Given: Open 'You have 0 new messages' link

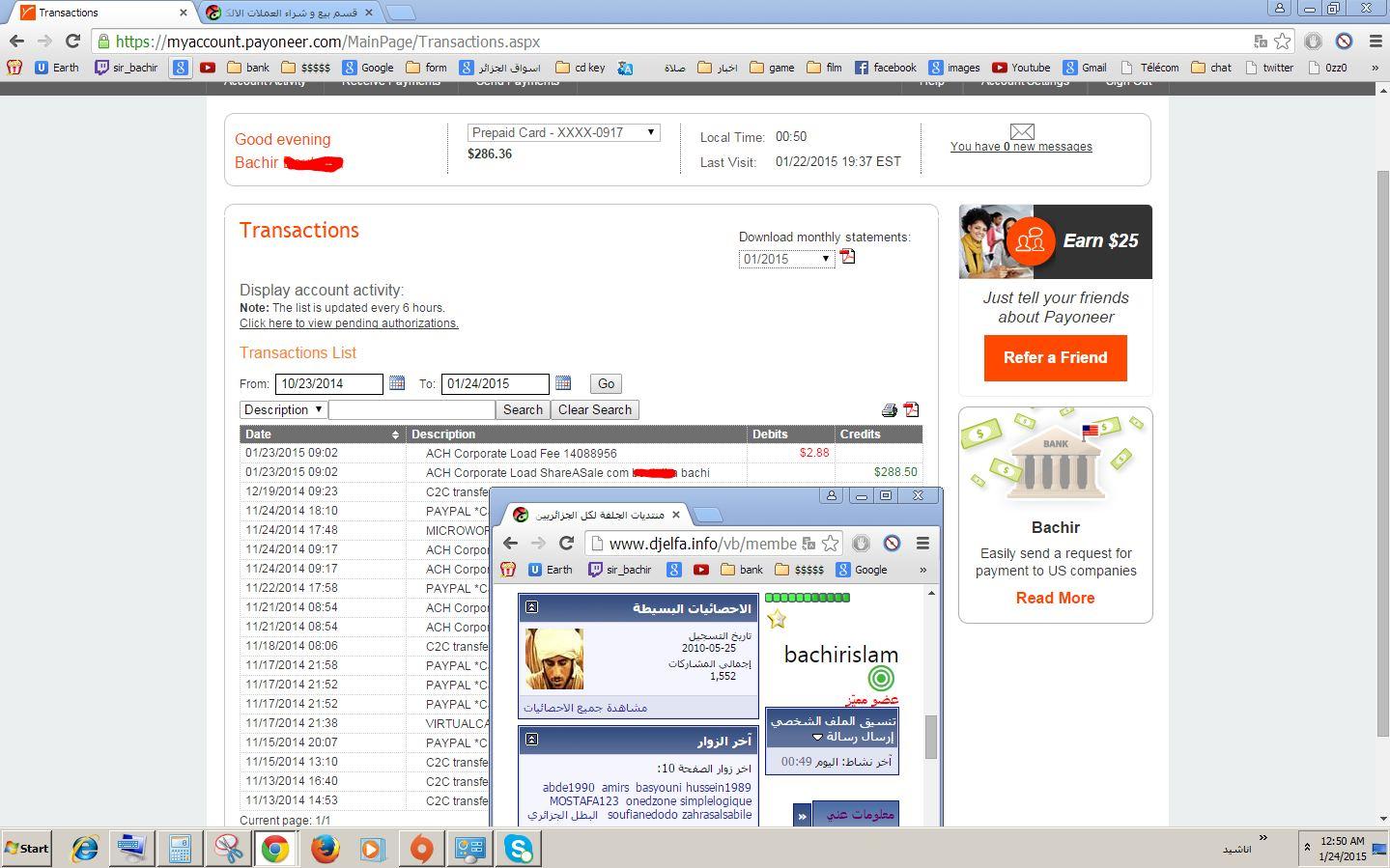Looking at the screenshot, I should tap(1021, 147).
